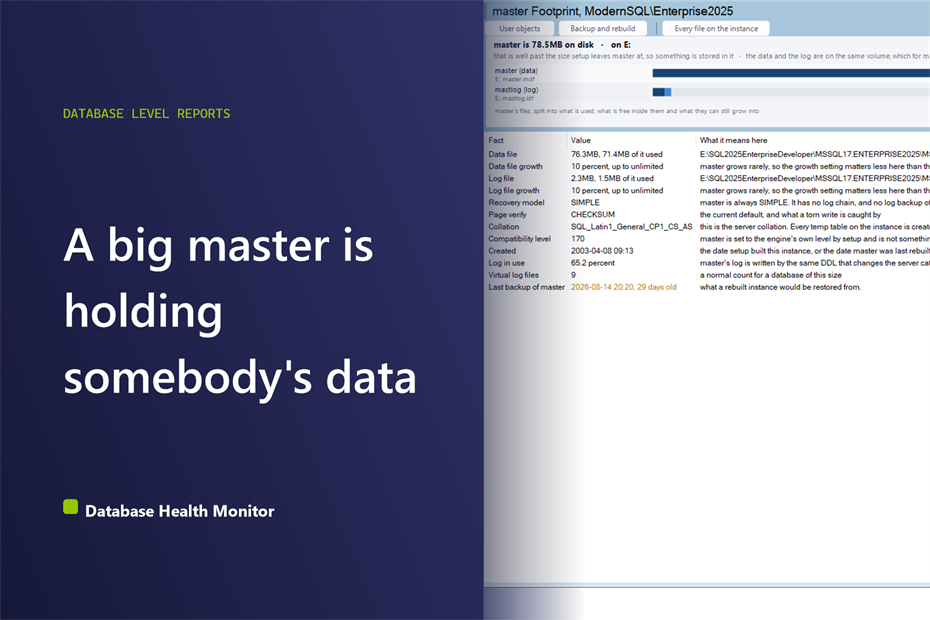
Task: Click the mastlog (log) file label
Action: click(x=517, y=90)
